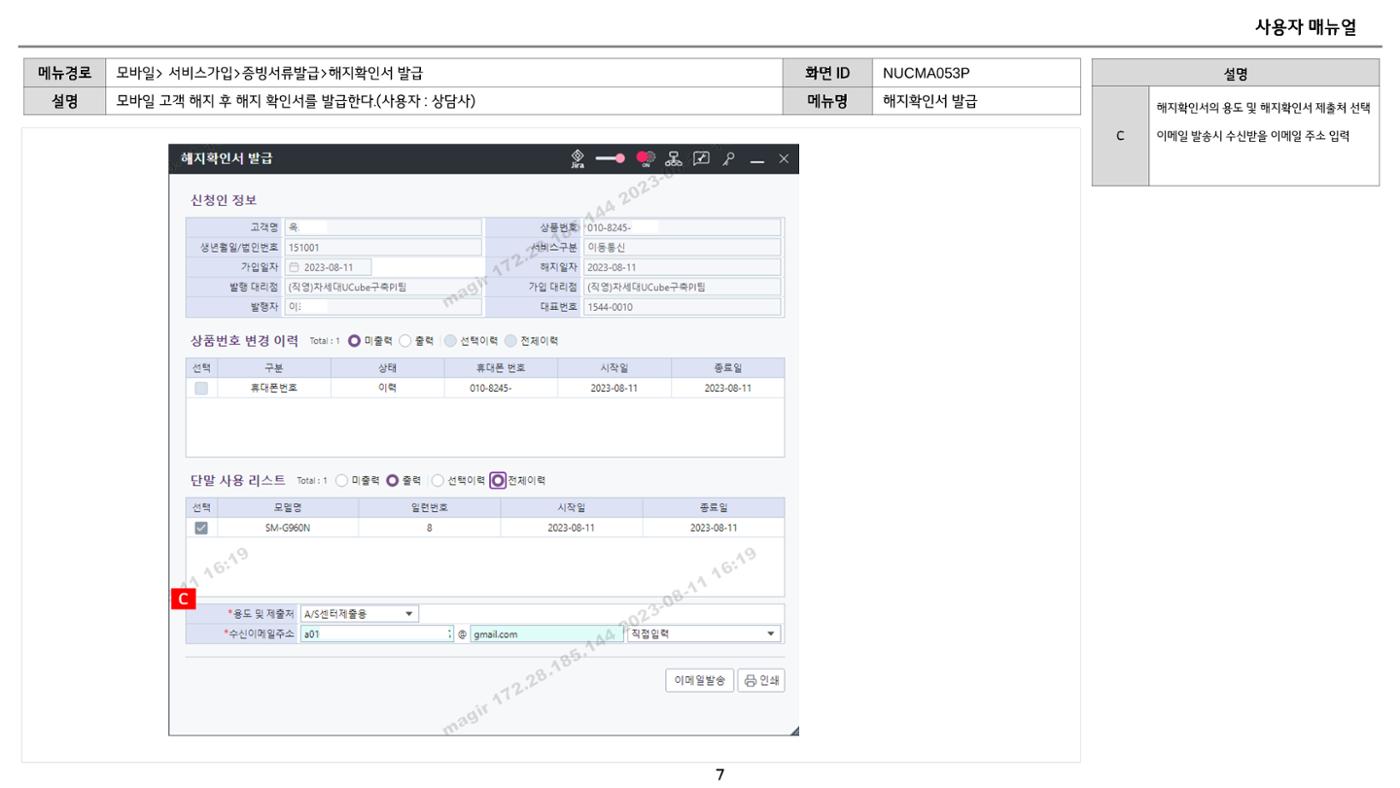Click the chart board icon in title bar
Image resolution: width=1400 pixels, height=788 pixels.
tap(702, 158)
